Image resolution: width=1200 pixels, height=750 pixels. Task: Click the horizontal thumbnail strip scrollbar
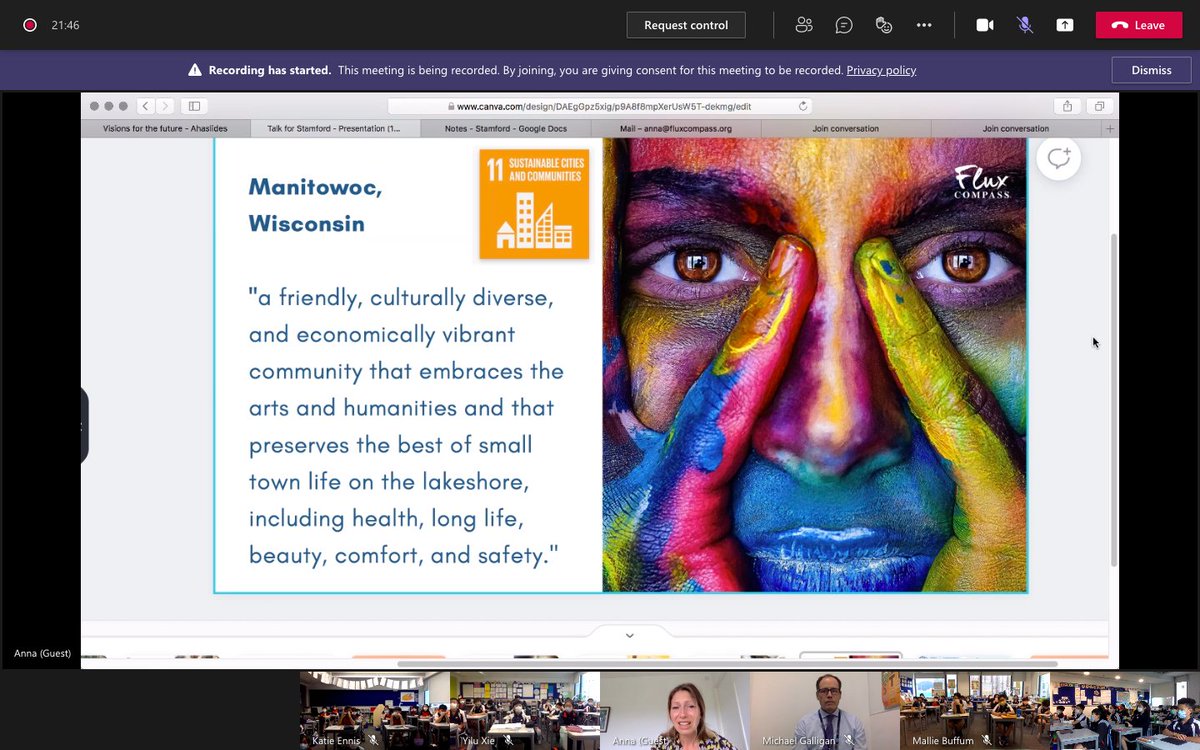(727, 664)
